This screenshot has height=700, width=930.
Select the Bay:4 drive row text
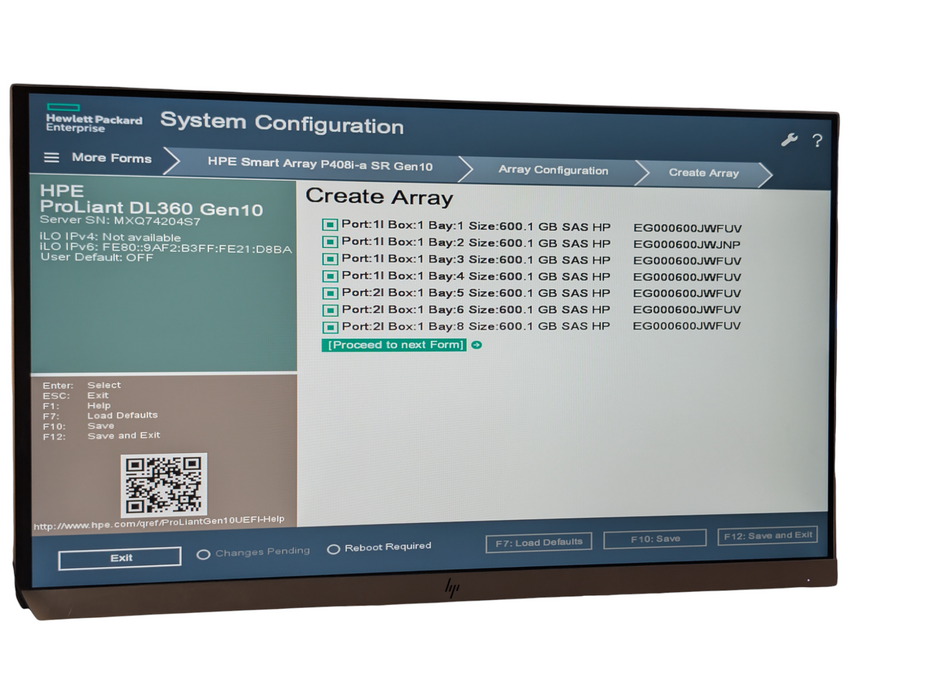[x=476, y=276]
